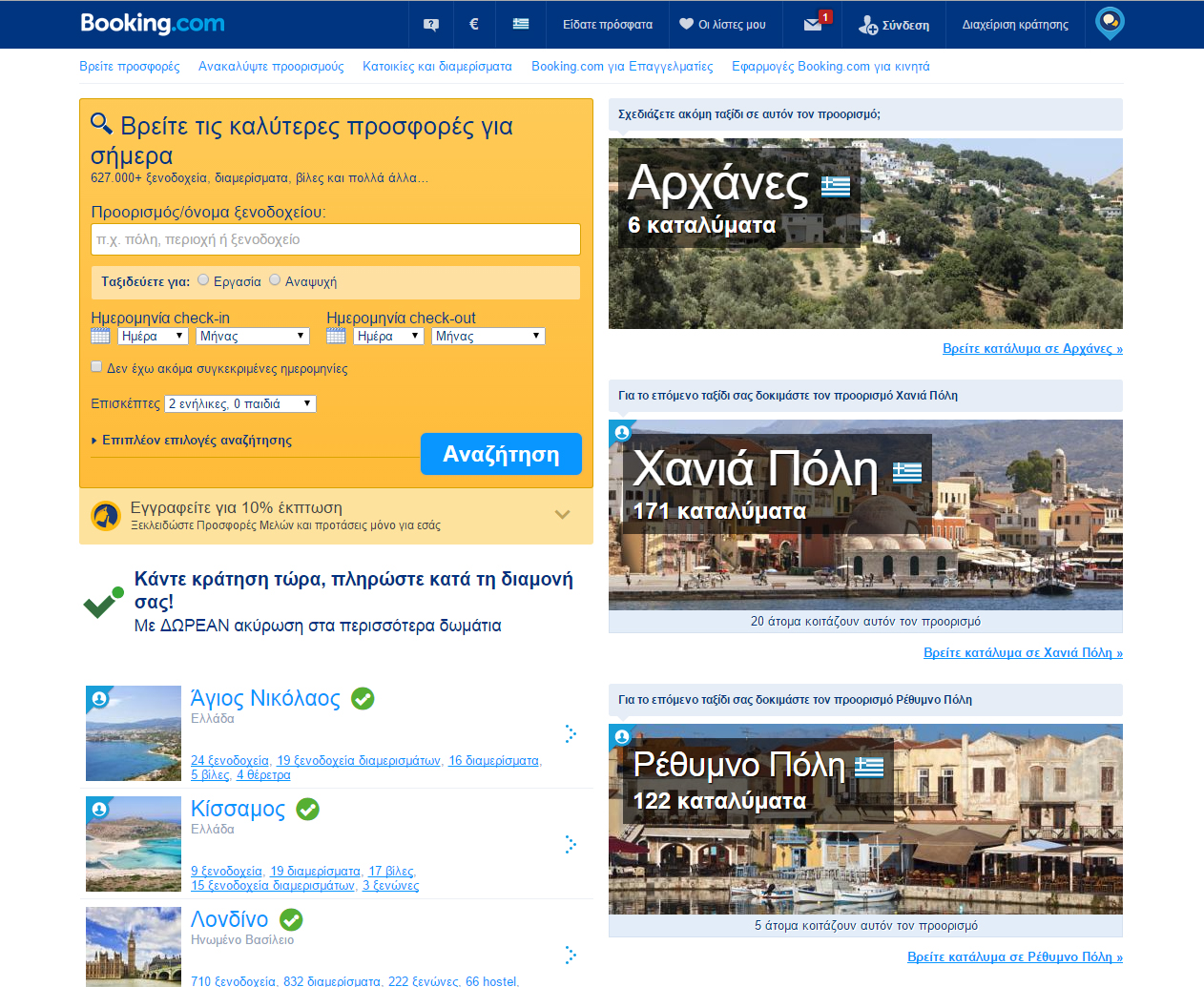Open 'Οι λίστες μου' heart icon

click(724, 24)
